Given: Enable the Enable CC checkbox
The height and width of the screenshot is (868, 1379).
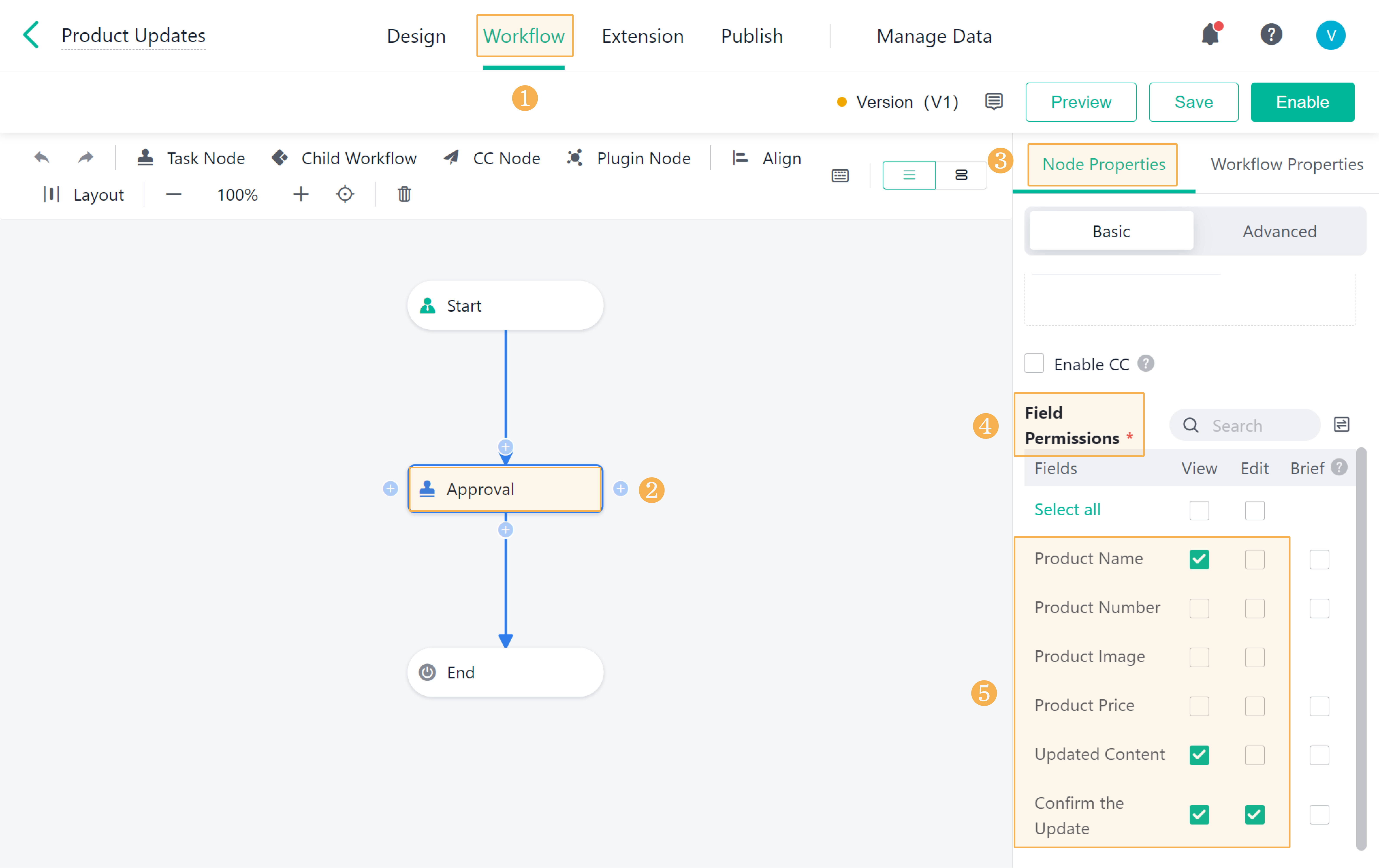Looking at the screenshot, I should [1034, 364].
